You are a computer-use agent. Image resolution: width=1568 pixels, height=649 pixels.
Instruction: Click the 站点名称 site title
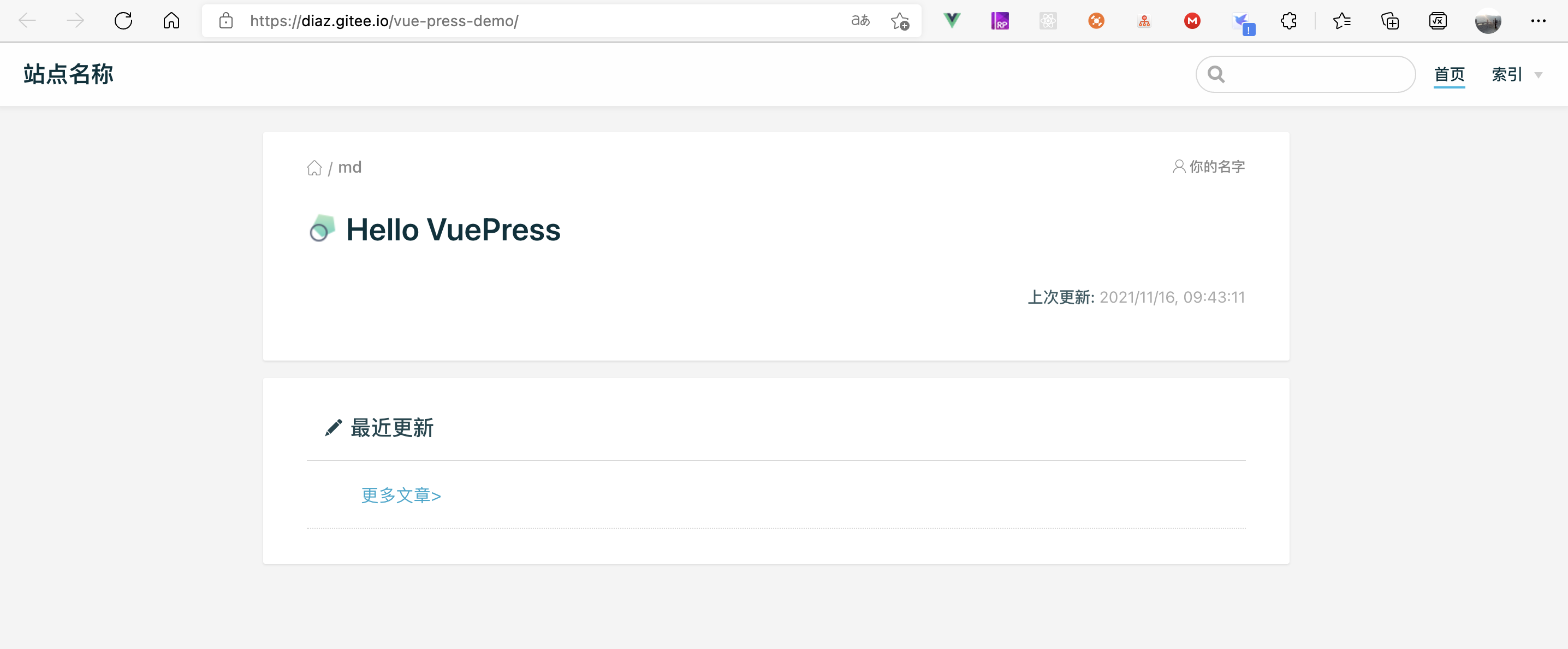point(68,74)
